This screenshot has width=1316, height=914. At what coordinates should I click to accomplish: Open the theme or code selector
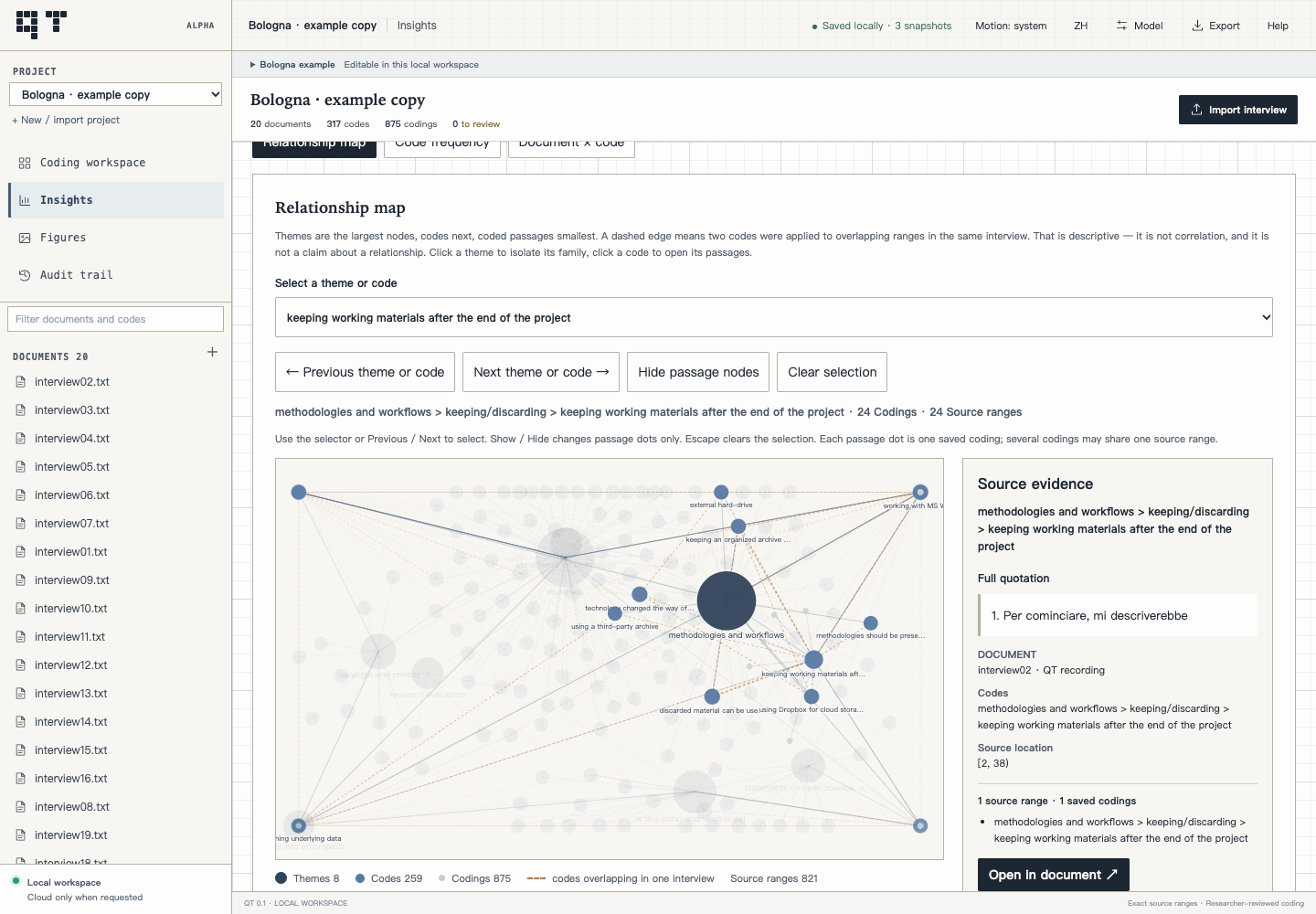[x=774, y=317]
